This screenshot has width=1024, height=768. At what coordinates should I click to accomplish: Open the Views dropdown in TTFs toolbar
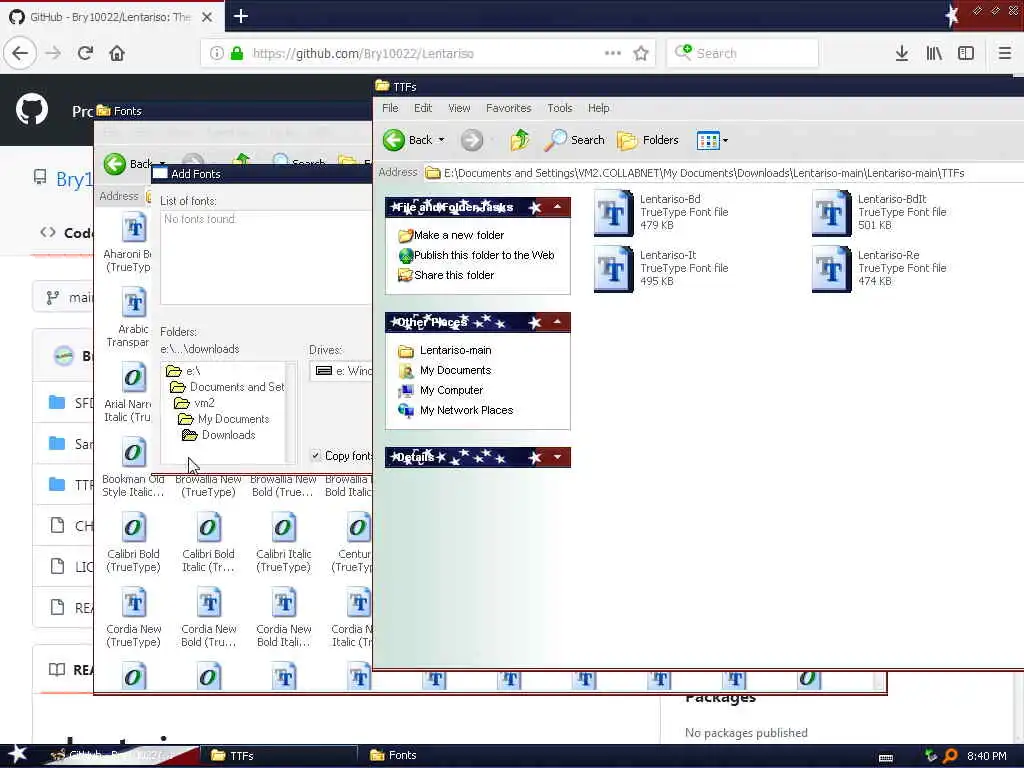(x=712, y=140)
